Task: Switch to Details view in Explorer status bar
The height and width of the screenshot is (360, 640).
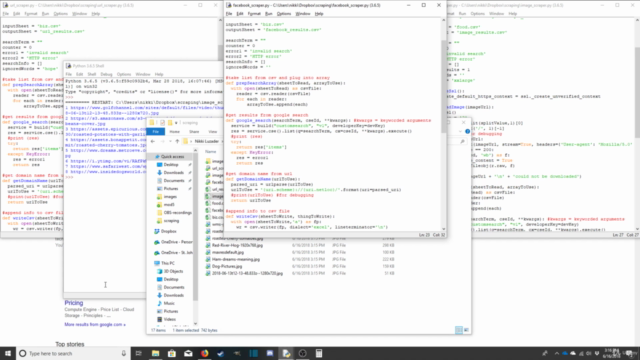Action: [459, 330]
